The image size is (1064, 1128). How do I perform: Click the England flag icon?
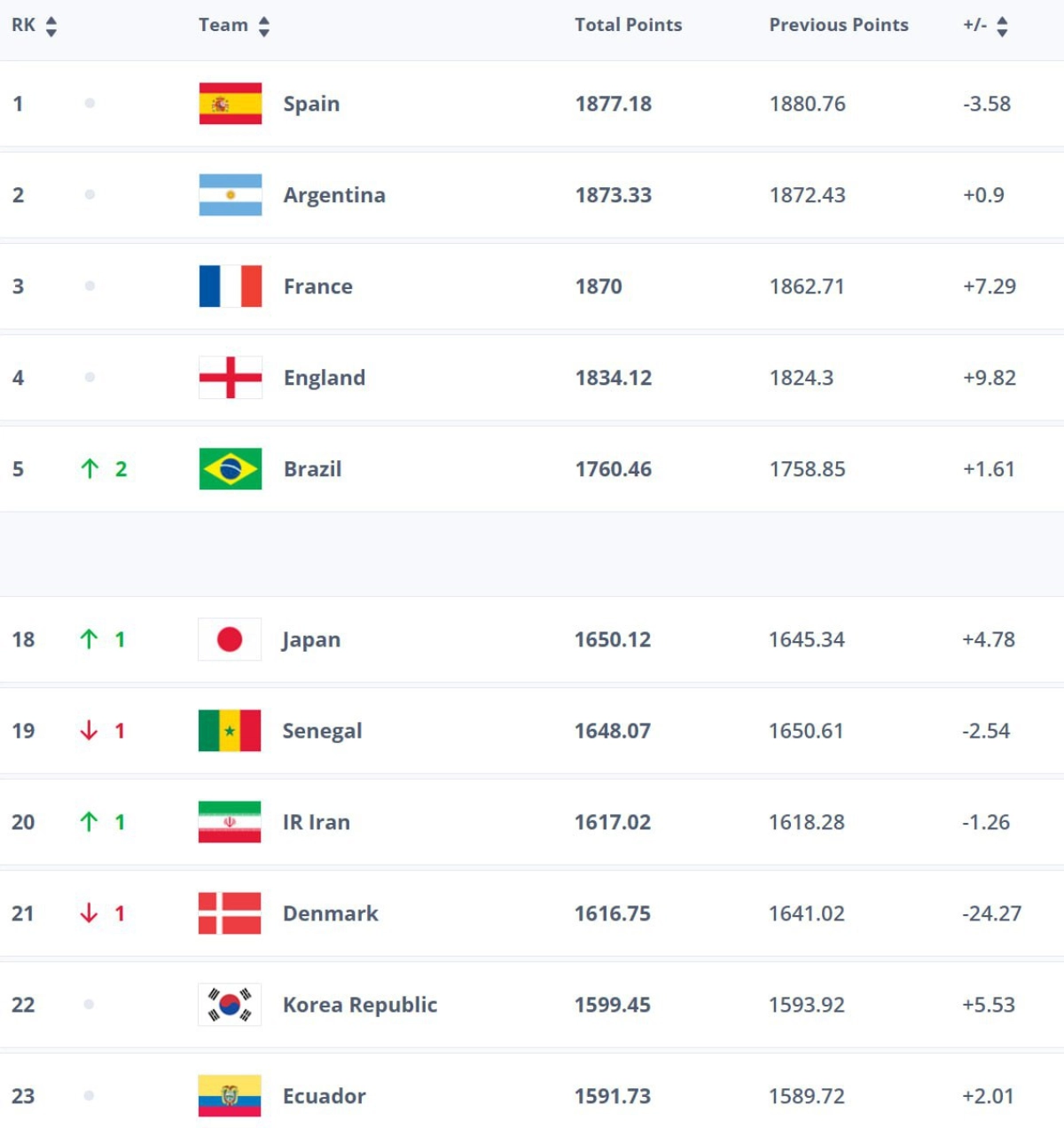[x=230, y=378]
